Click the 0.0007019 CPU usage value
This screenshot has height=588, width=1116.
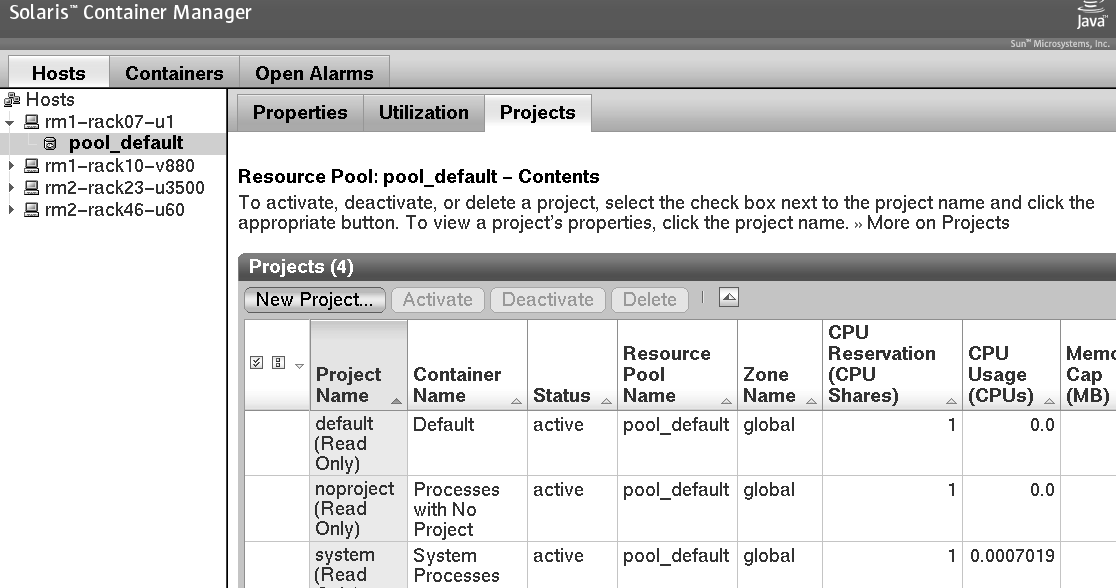click(x=1012, y=556)
